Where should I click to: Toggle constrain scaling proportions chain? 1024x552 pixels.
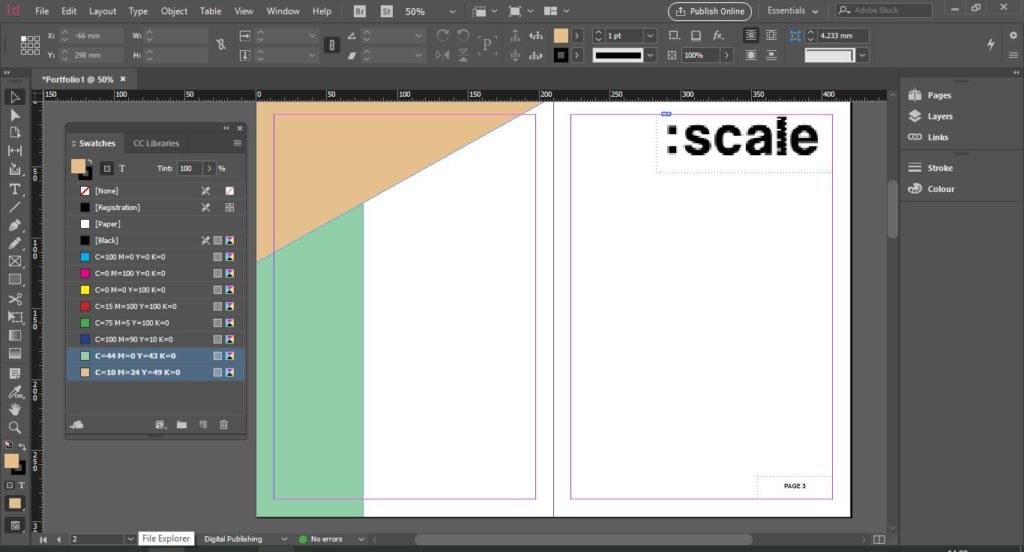(332, 45)
